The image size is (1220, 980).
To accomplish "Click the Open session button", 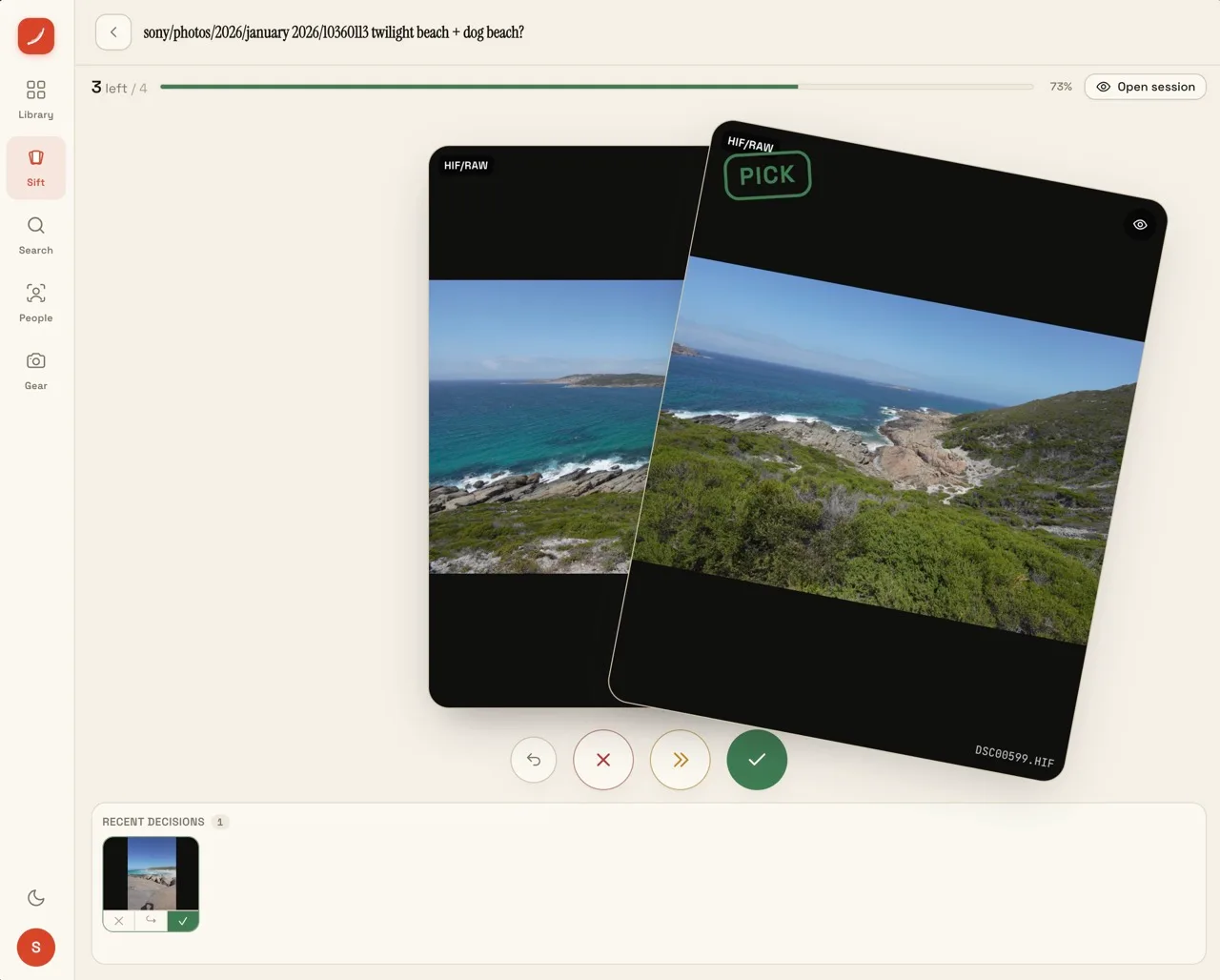I will pyautogui.click(x=1145, y=87).
